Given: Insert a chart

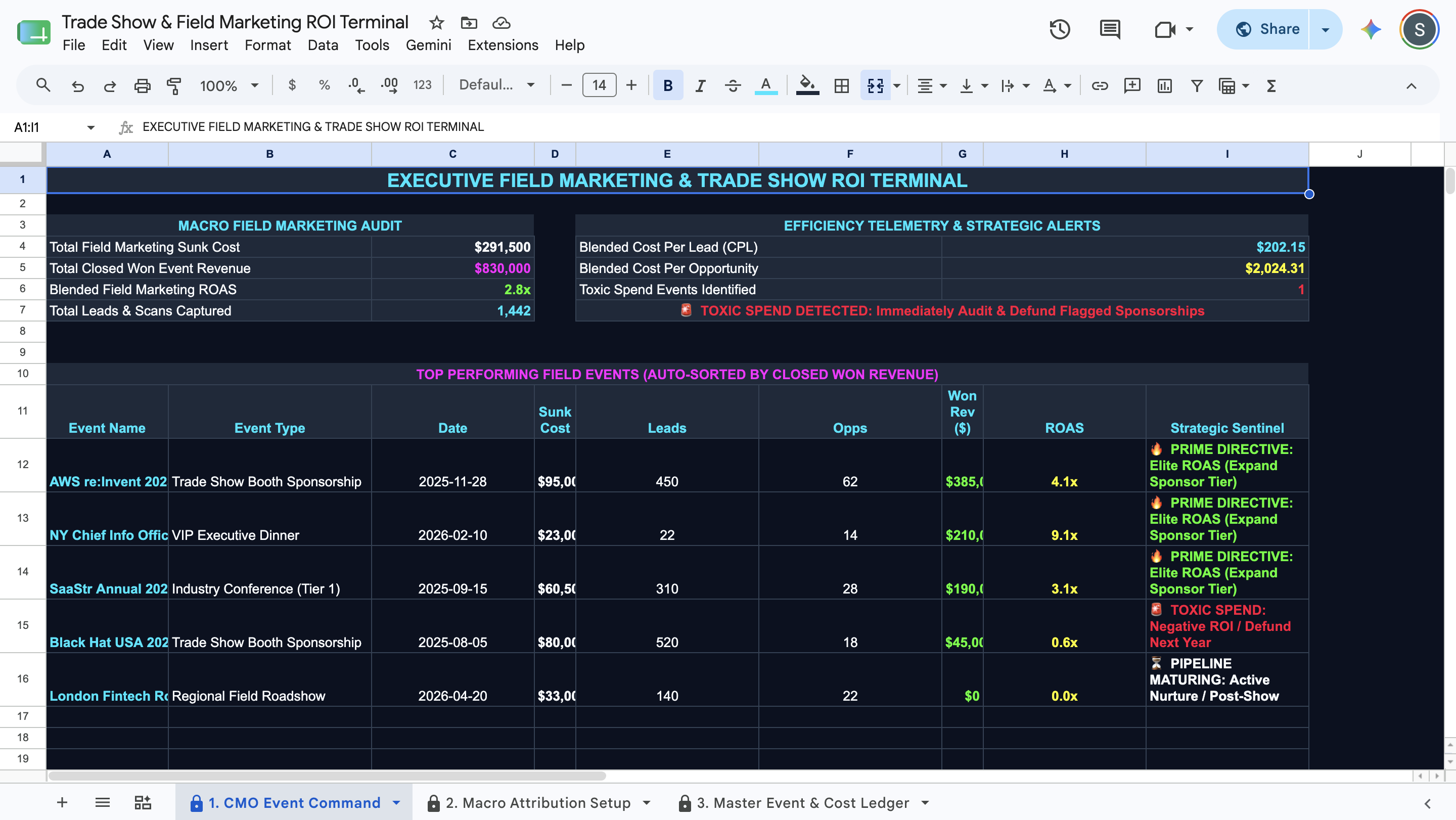Looking at the screenshot, I should [x=1164, y=85].
